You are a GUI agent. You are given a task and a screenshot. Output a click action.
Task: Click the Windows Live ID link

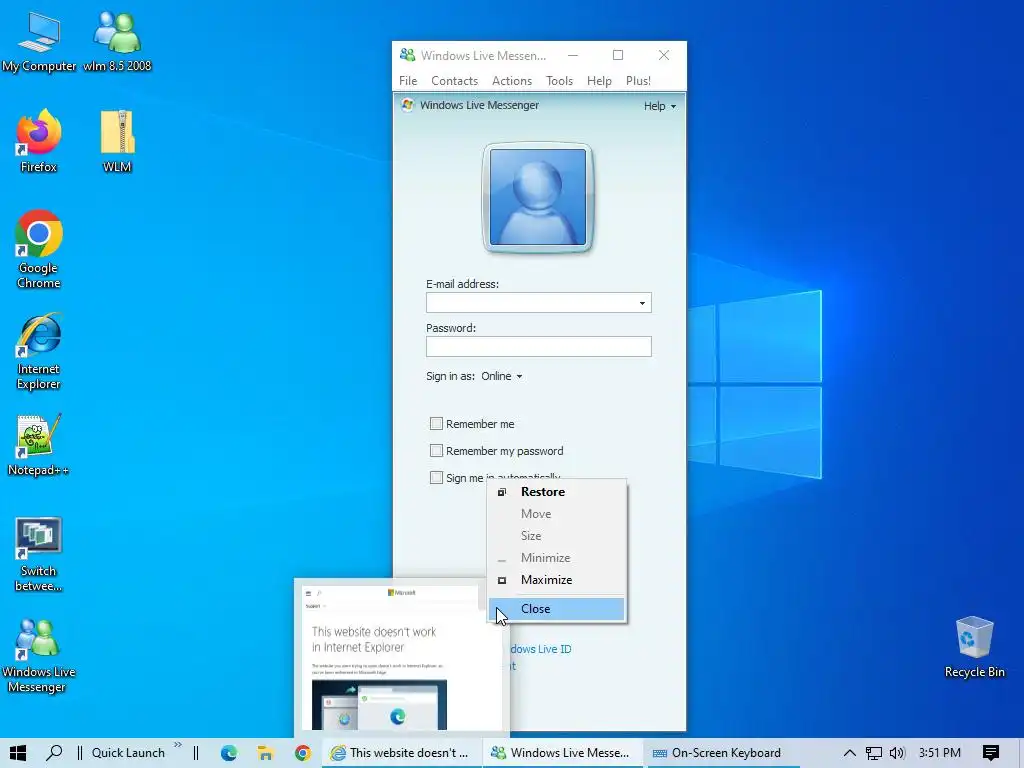(x=540, y=649)
